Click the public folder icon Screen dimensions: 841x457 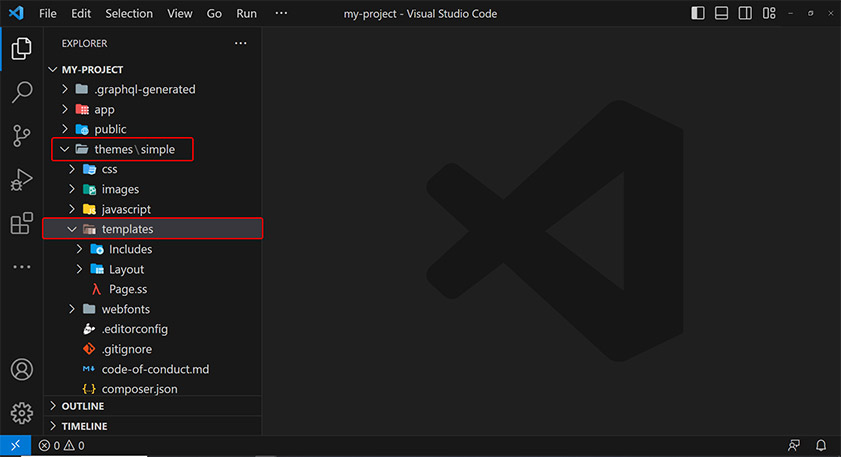tap(82, 129)
